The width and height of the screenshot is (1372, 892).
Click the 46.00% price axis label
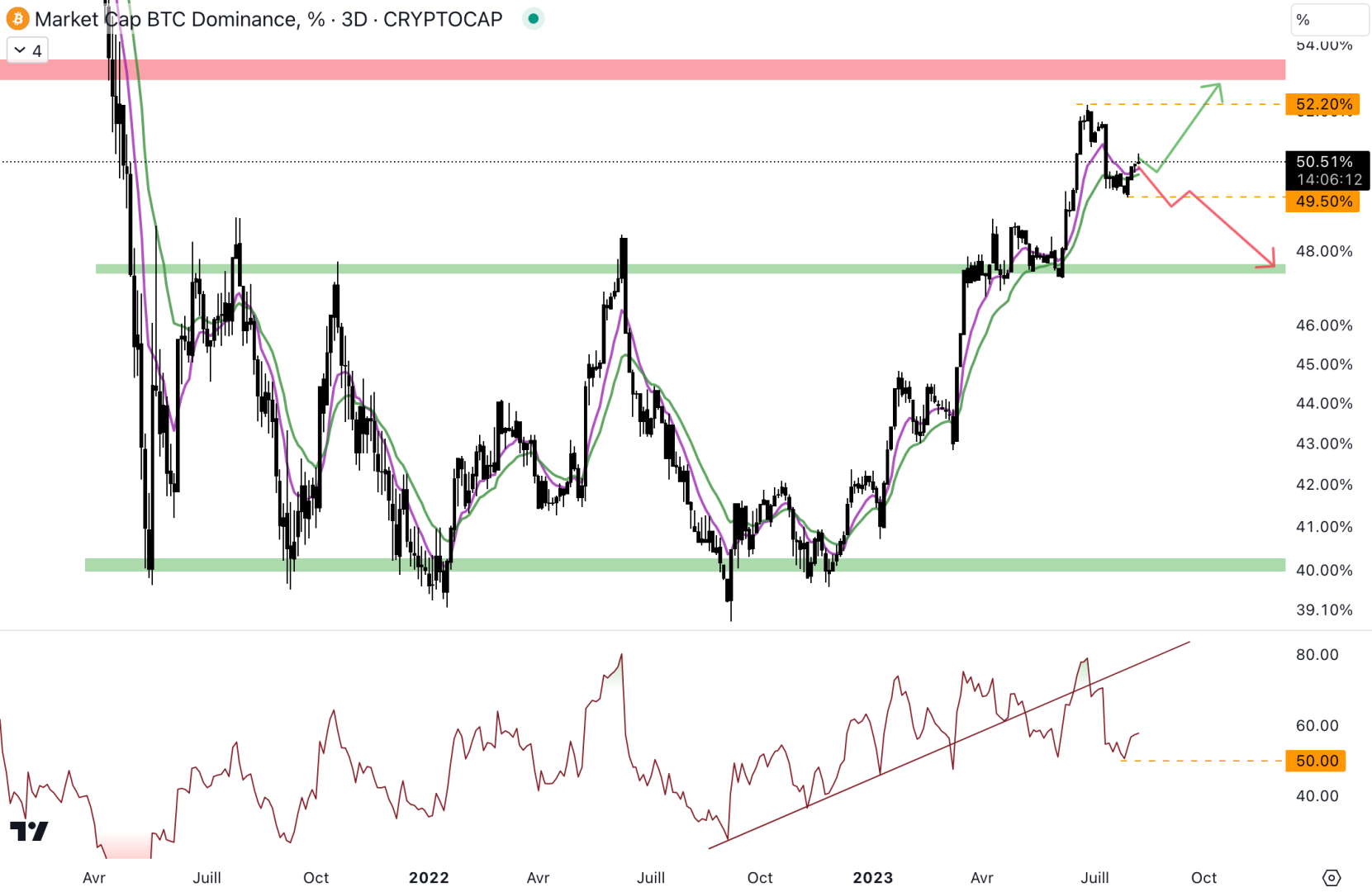click(1324, 325)
